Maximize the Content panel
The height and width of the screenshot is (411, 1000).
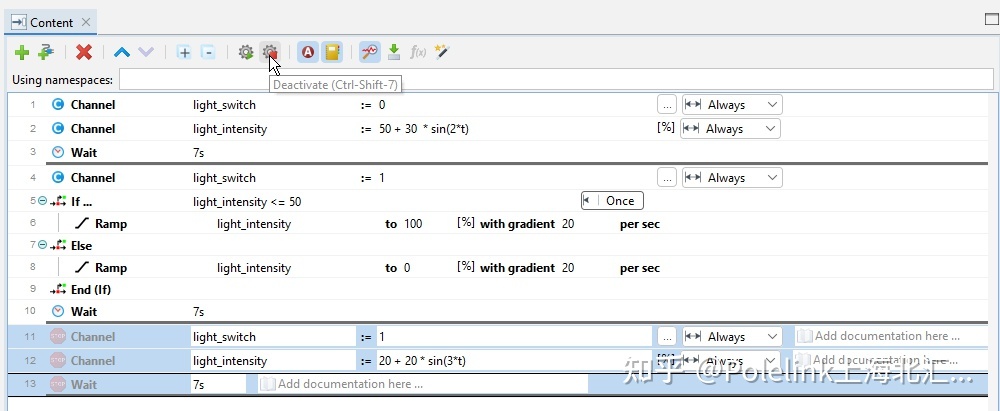click(991, 19)
